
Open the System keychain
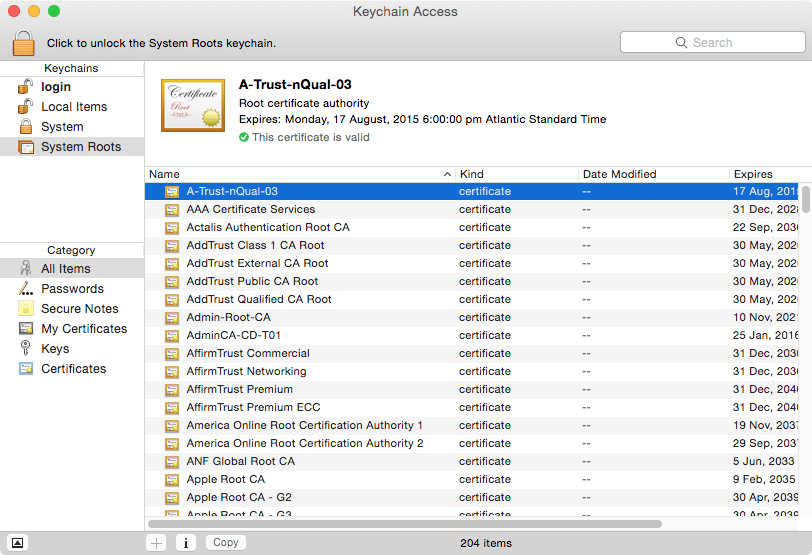62,127
